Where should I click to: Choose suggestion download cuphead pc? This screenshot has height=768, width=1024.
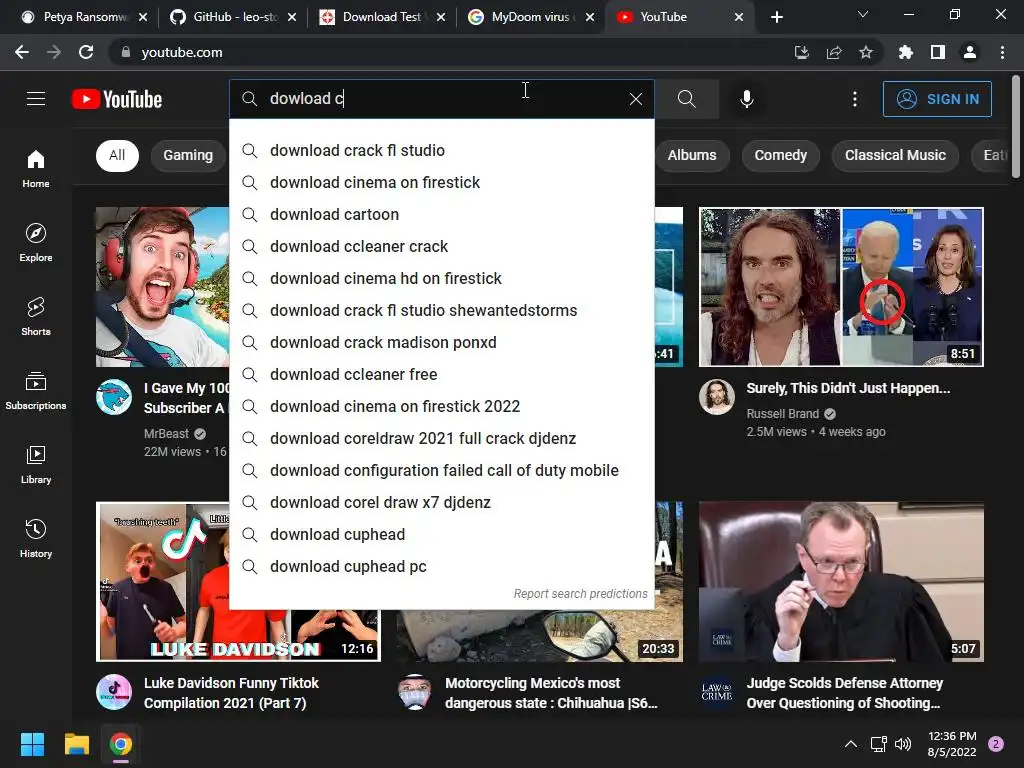coord(441,566)
